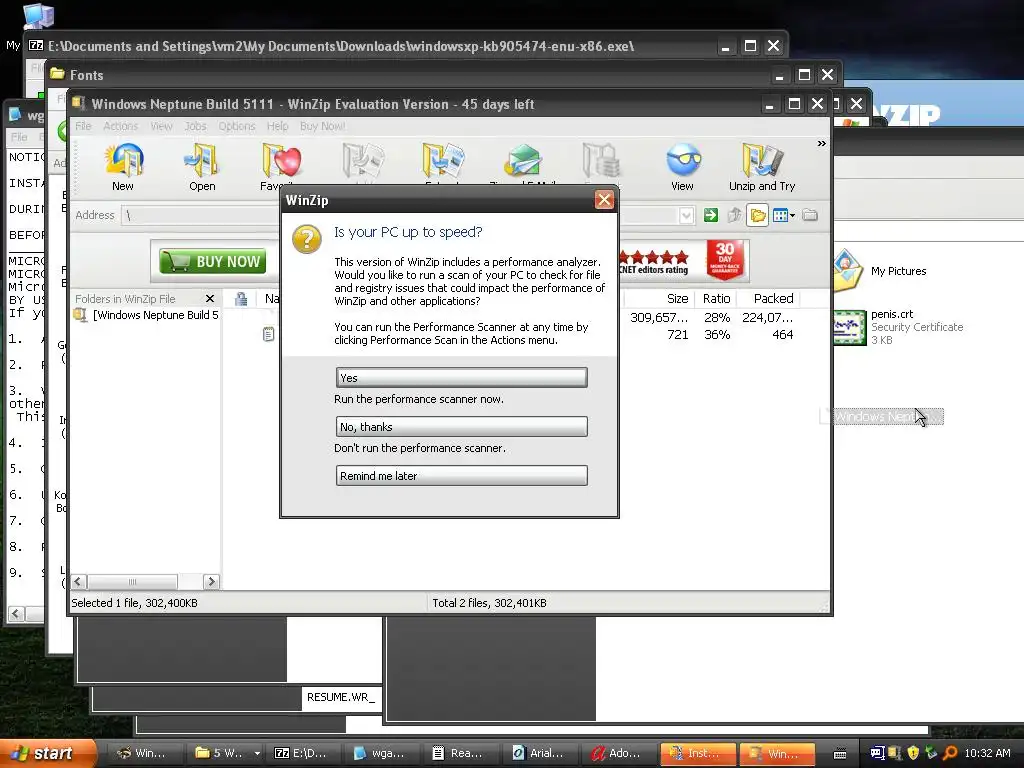This screenshot has height=768, width=1024.
Task: Click the magnifier icon in system tray
Action: (x=950, y=753)
